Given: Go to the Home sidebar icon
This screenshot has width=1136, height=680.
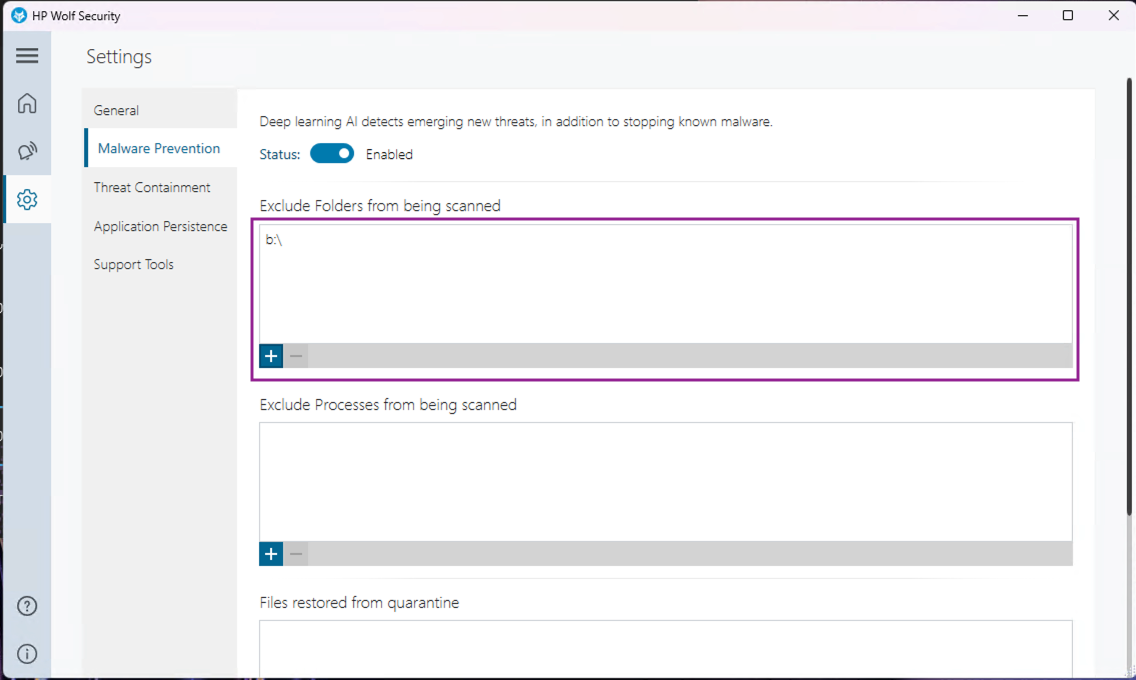Looking at the screenshot, I should click(x=27, y=104).
